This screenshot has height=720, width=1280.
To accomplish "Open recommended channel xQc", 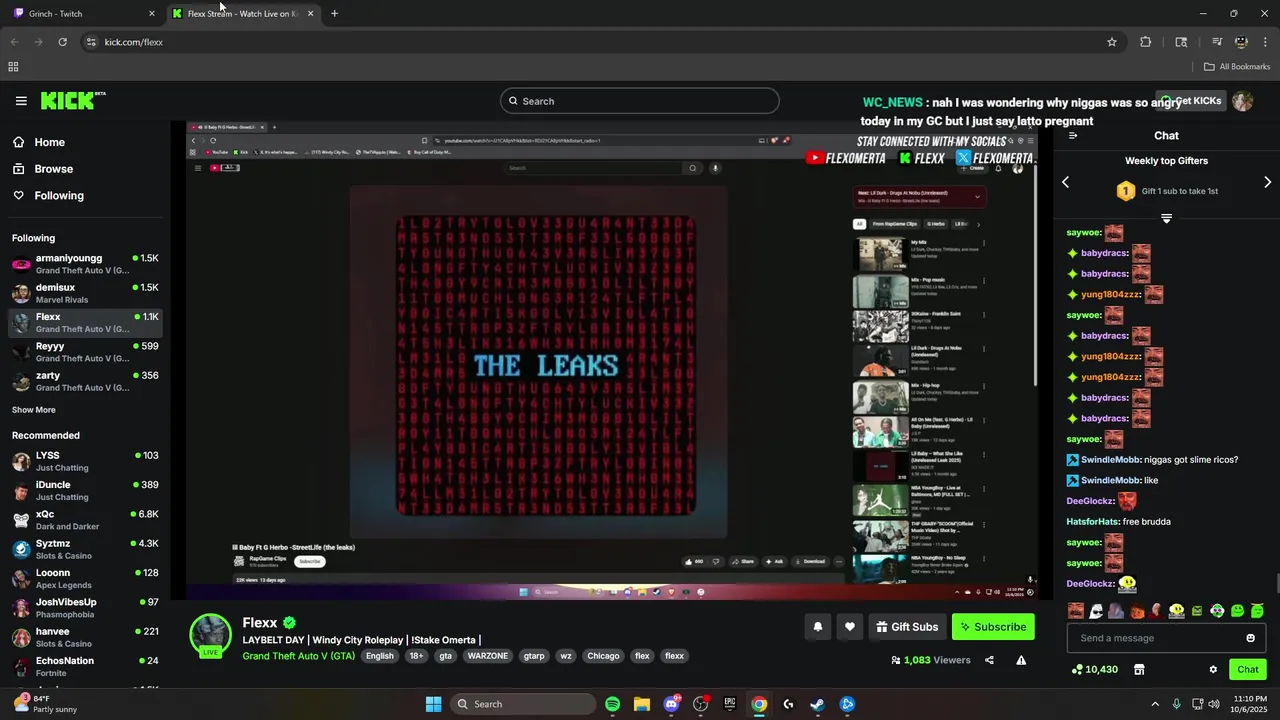I will click(85, 520).
